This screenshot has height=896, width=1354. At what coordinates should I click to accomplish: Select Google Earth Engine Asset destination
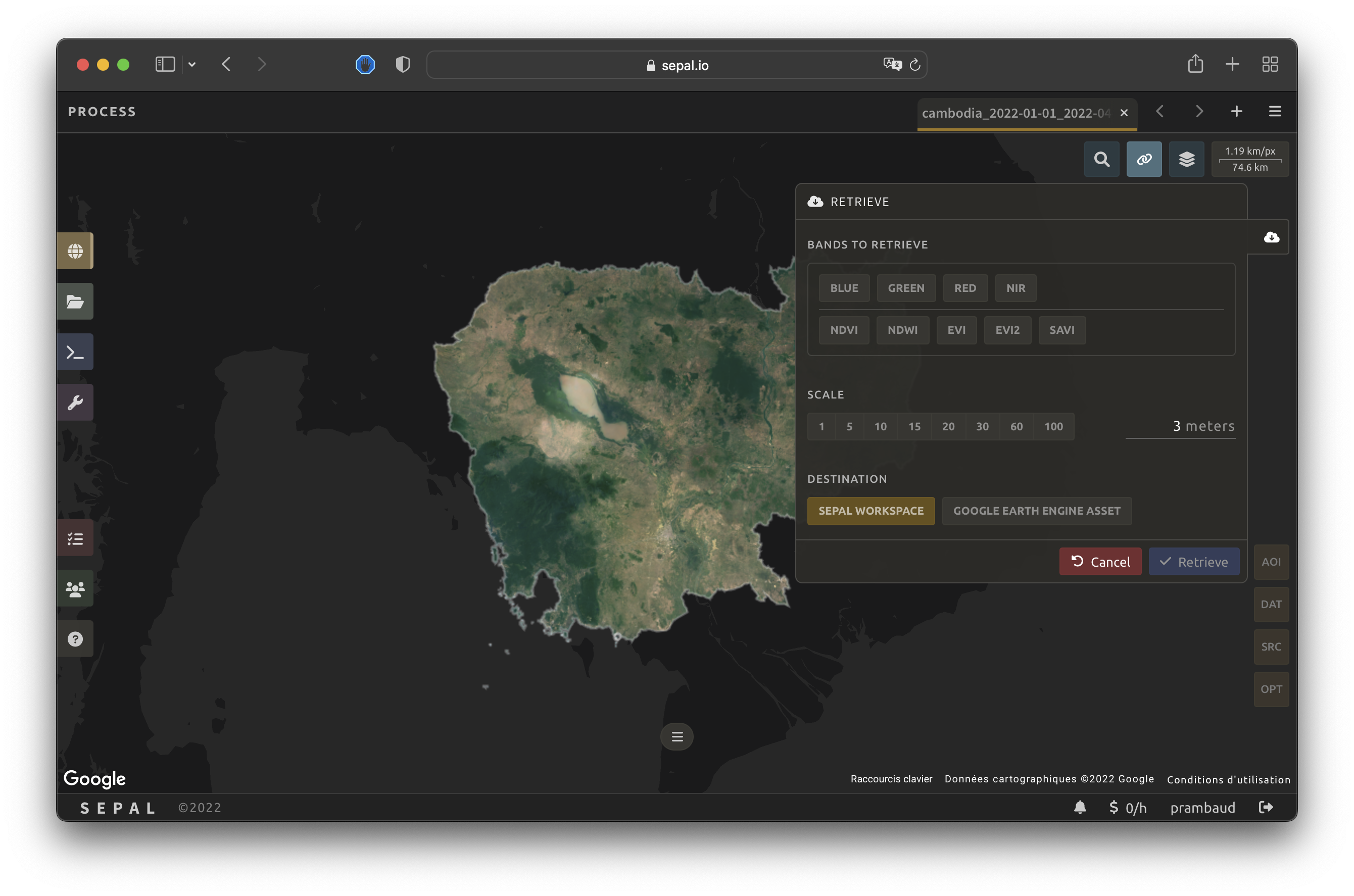click(1036, 511)
